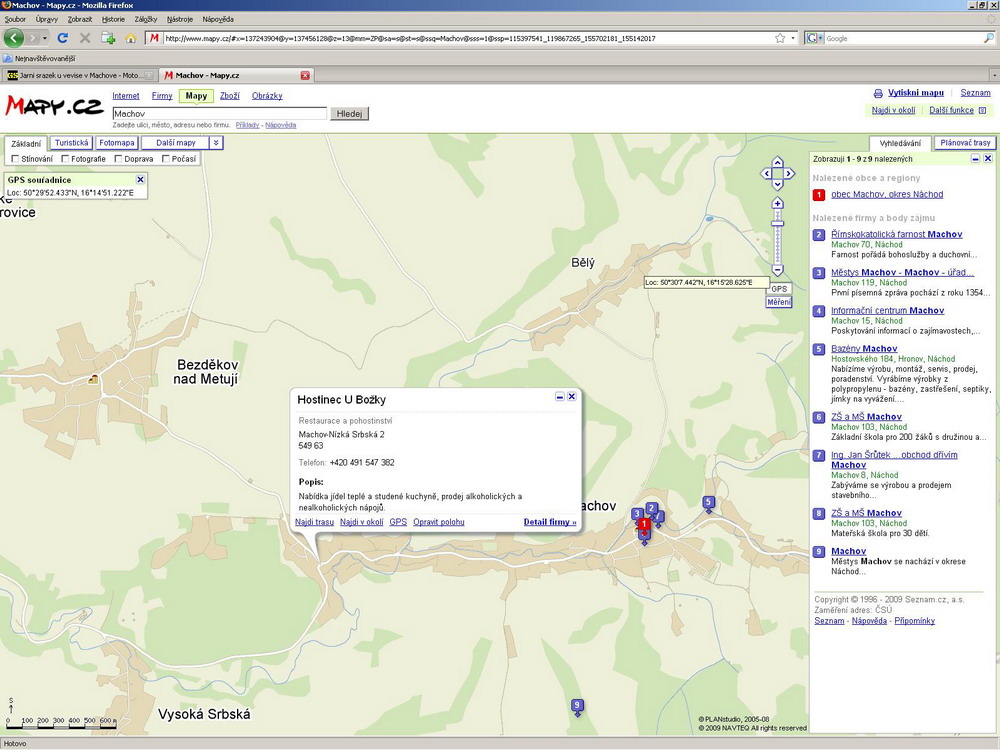
Task: Minimize the Hostinec U Božky popup
Action: click(x=559, y=397)
